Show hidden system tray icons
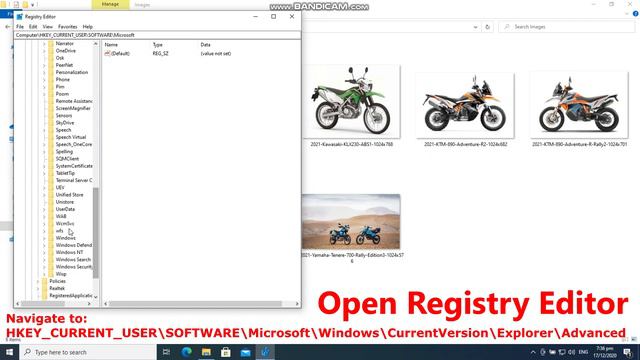 (x=533, y=352)
